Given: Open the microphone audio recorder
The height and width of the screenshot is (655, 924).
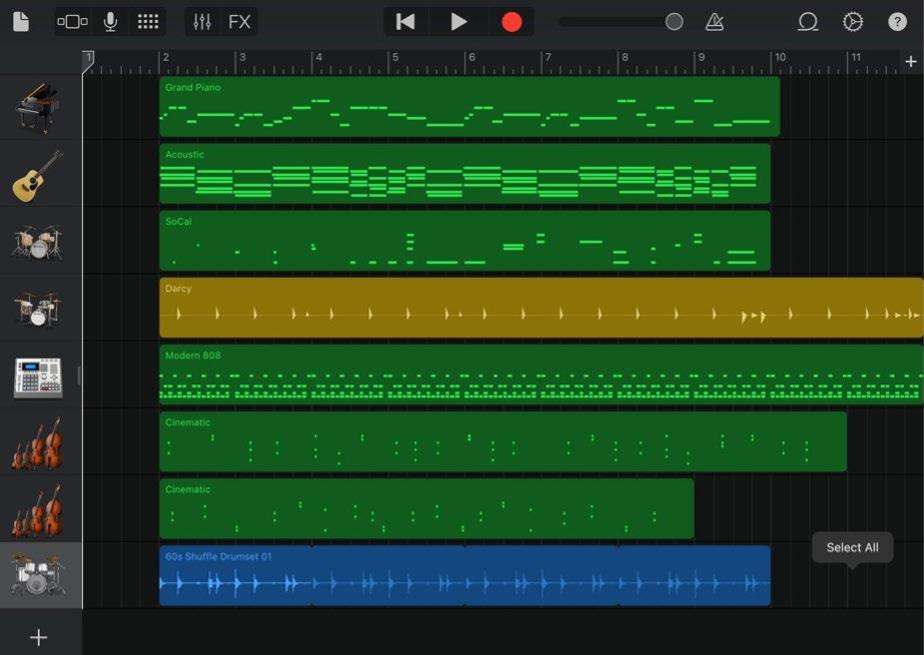Looking at the screenshot, I should coord(110,22).
